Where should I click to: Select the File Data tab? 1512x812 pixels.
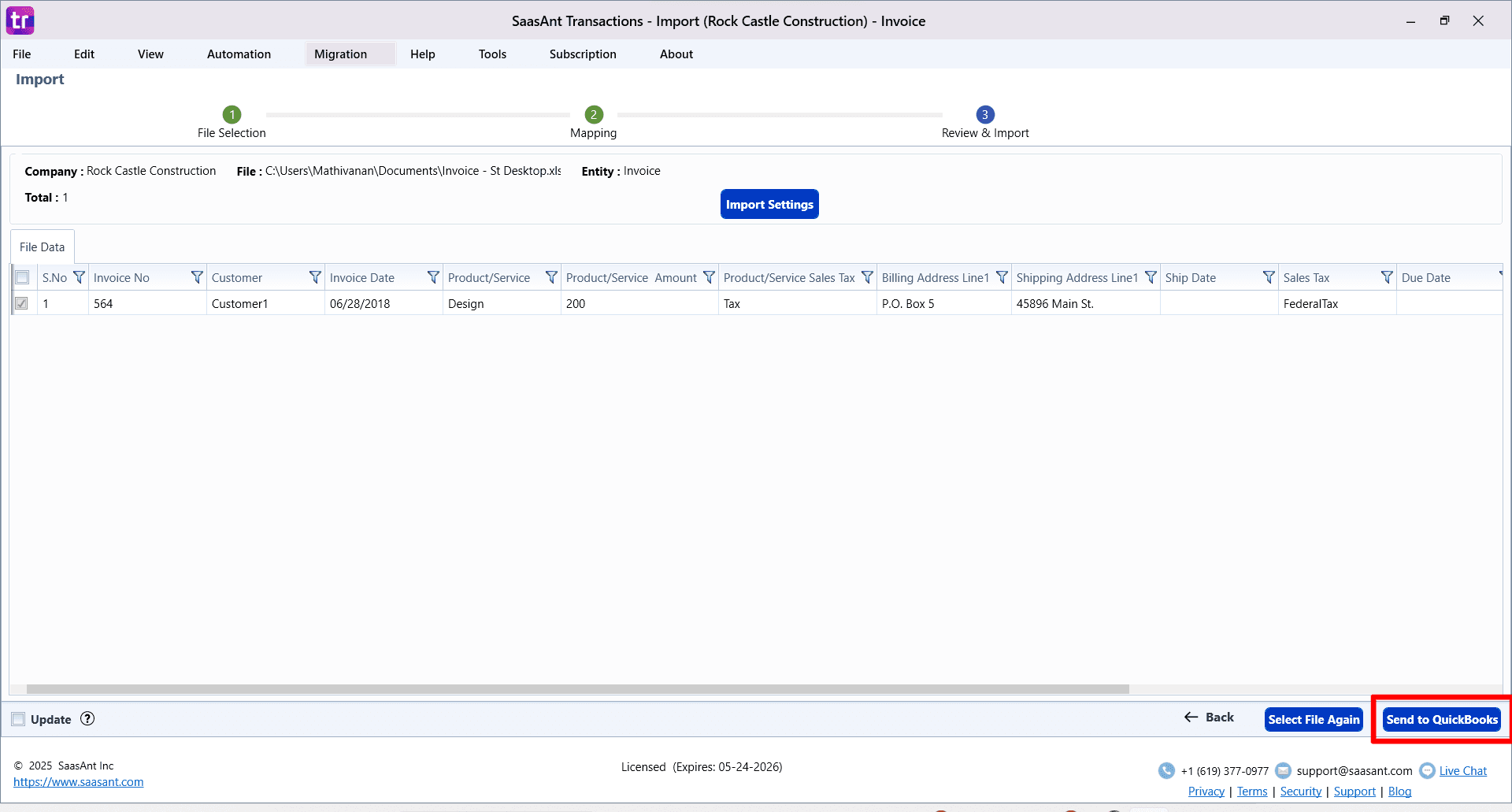[43, 247]
